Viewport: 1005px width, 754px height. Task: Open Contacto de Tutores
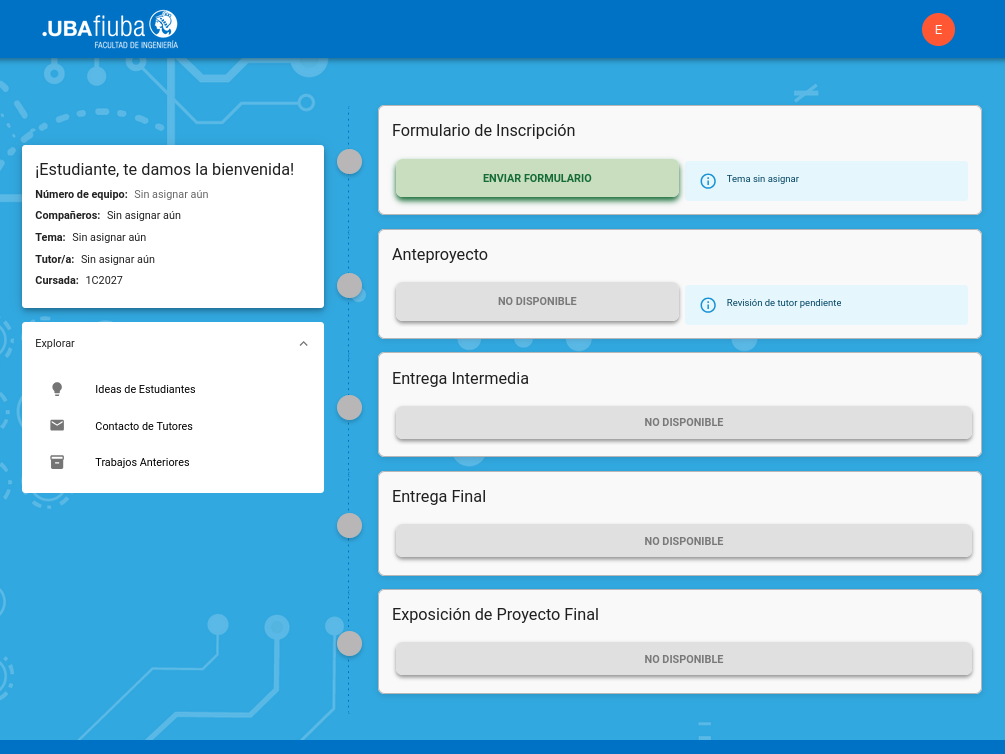(144, 426)
